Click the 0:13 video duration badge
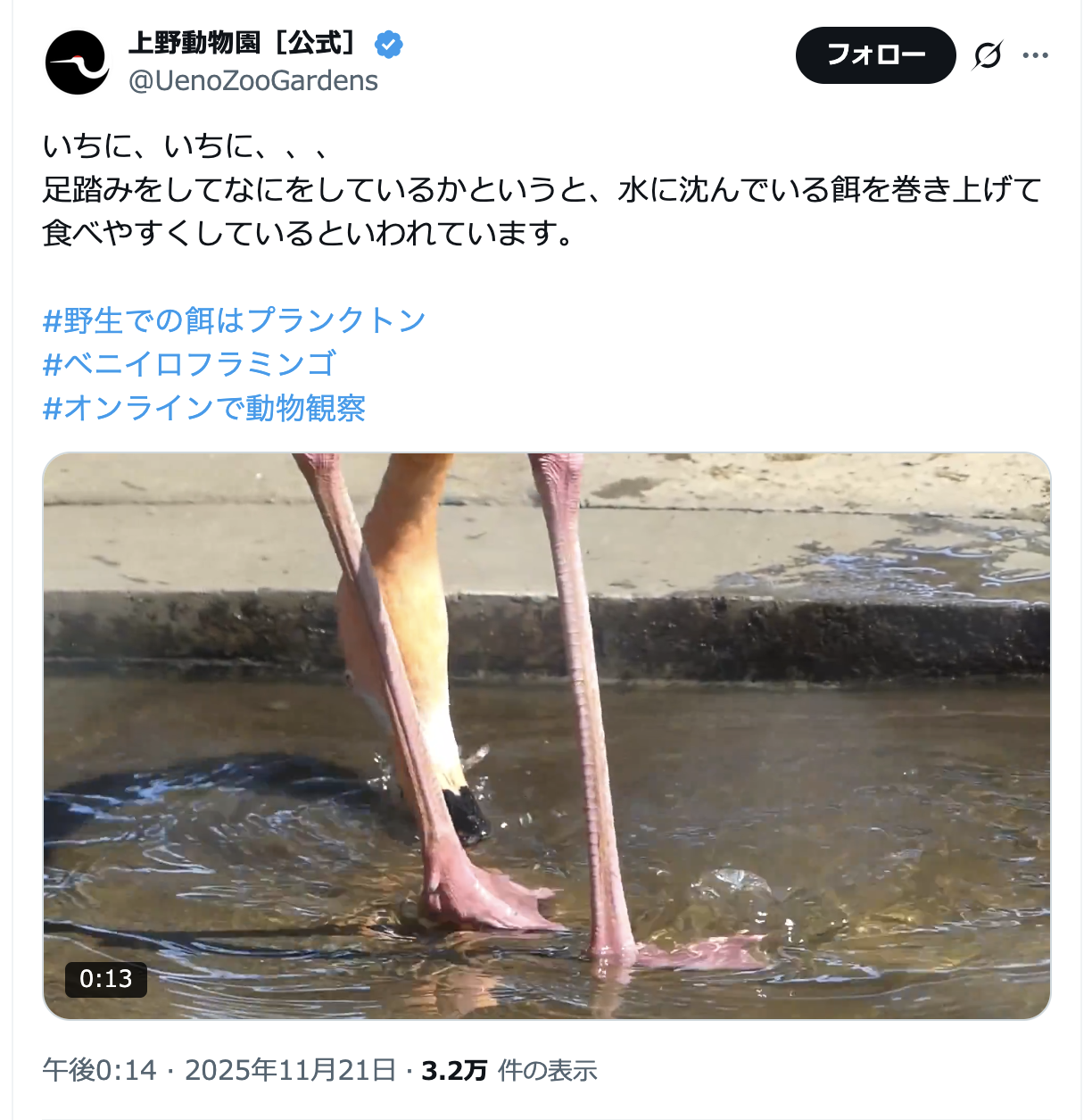The image size is (1092, 1120). coord(106,979)
